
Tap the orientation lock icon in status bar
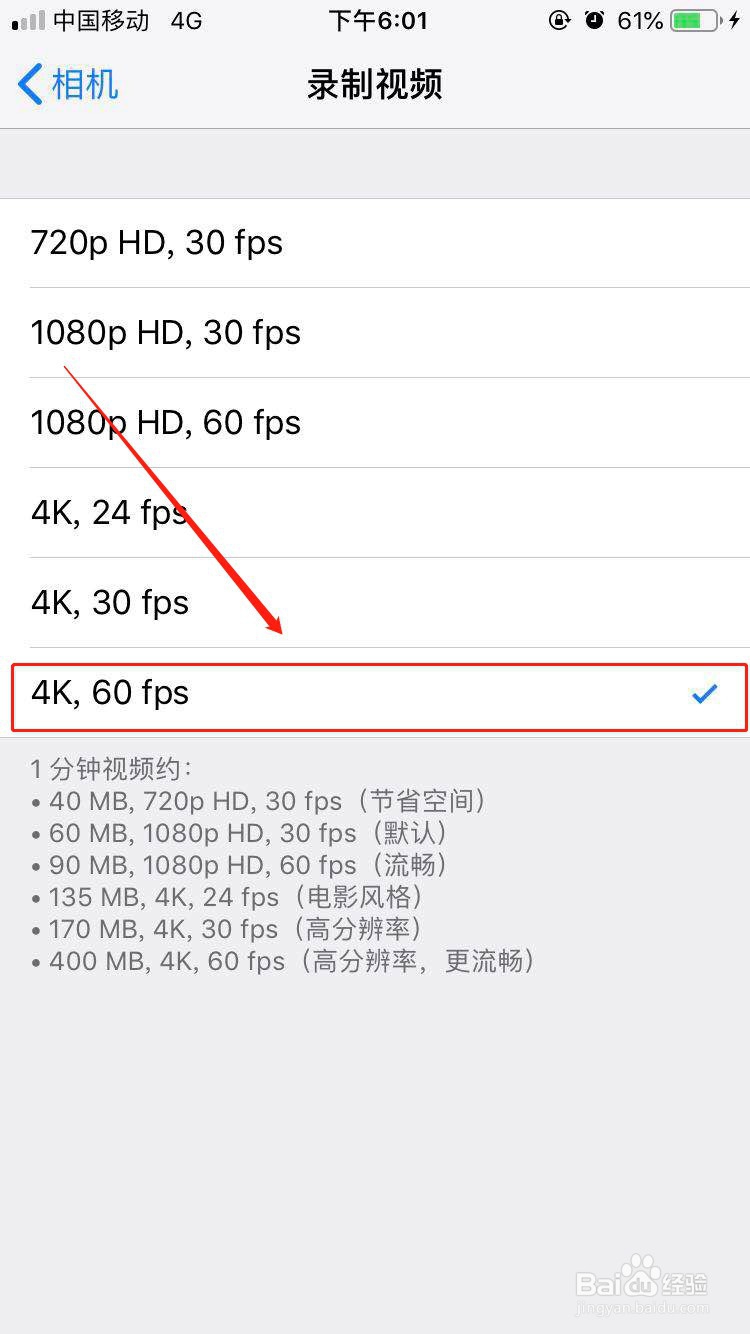(x=560, y=20)
